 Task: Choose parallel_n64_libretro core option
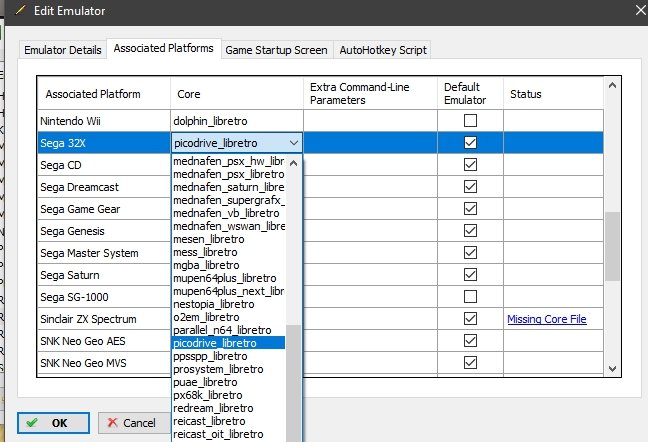229,330
